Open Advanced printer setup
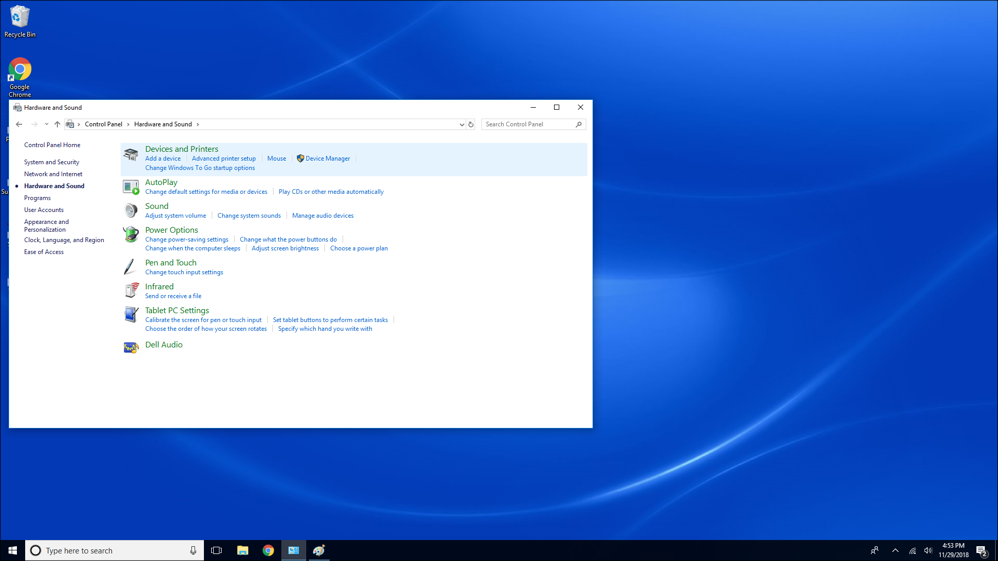The image size is (998, 561). [x=224, y=159]
